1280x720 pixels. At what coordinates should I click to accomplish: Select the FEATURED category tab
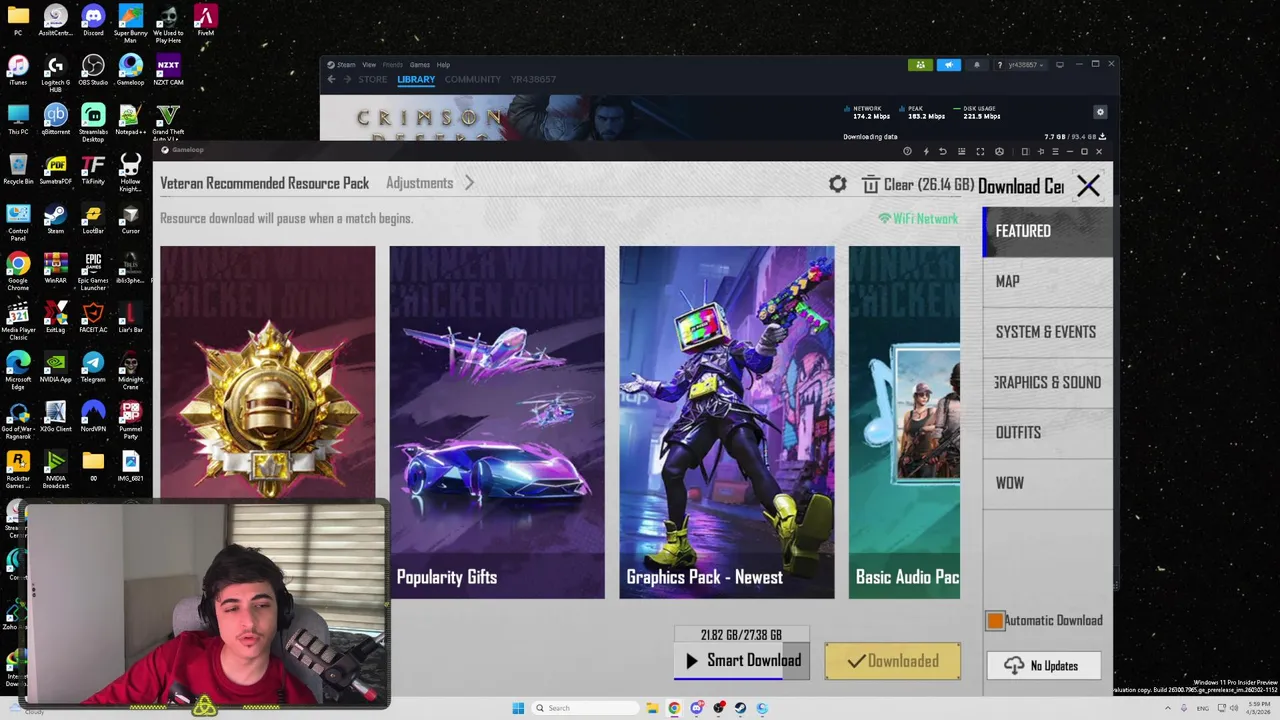pos(1047,231)
